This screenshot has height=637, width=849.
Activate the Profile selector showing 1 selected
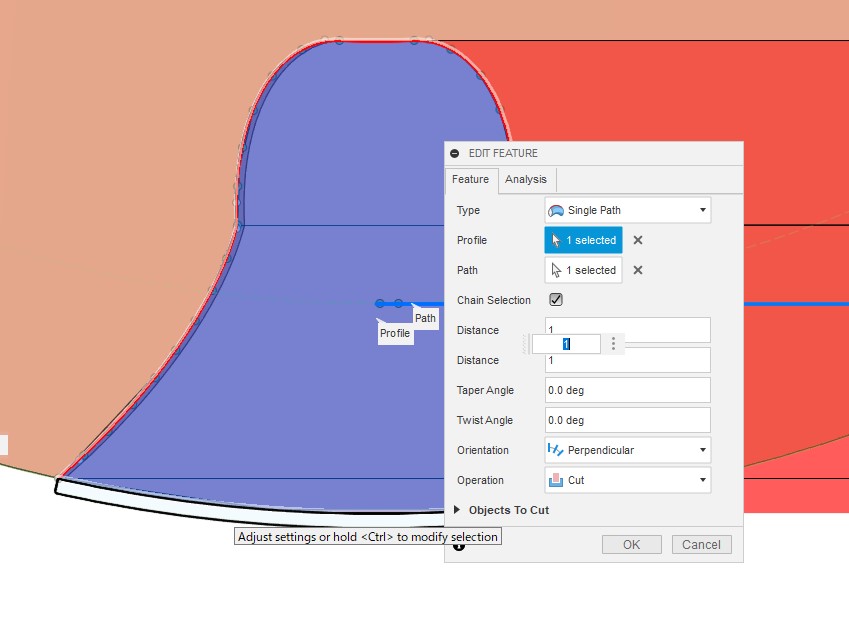pyautogui.click(x=583, y=241)
